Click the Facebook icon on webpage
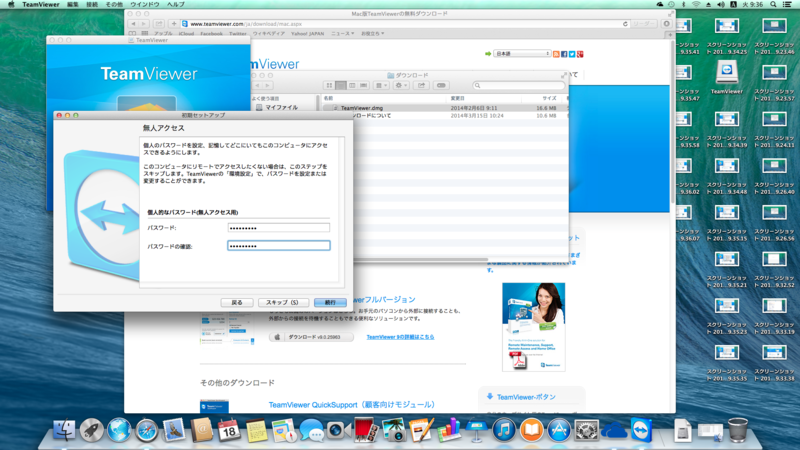The height and width of the screenshot is (450, 800). tap(564, 54)
